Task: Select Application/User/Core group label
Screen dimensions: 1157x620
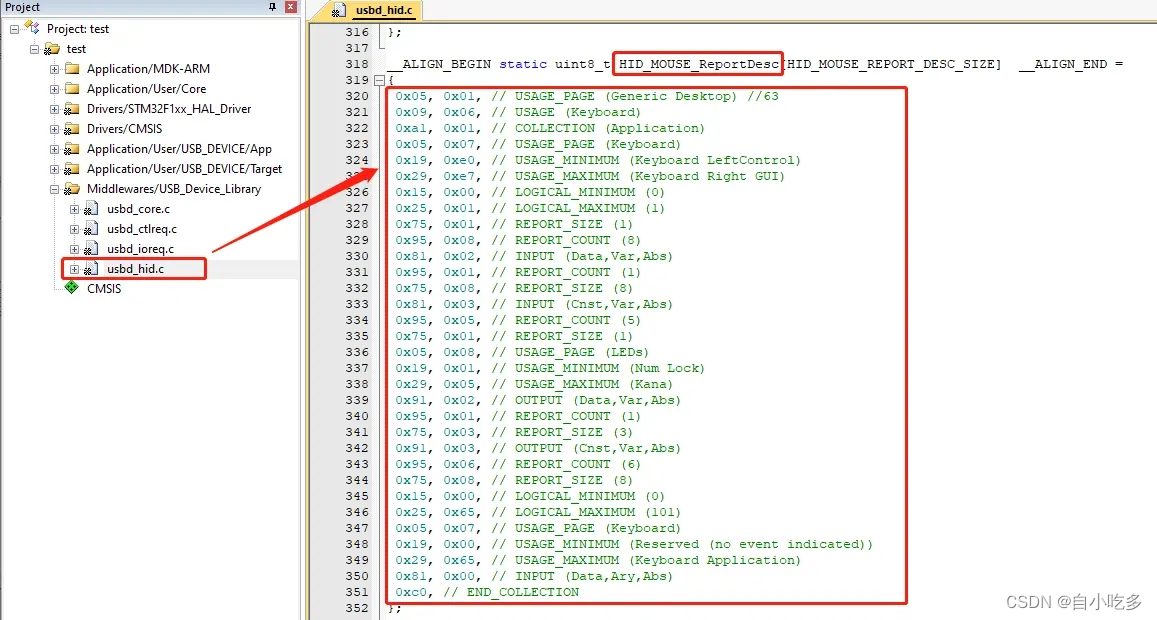Action: click(146, 89)
